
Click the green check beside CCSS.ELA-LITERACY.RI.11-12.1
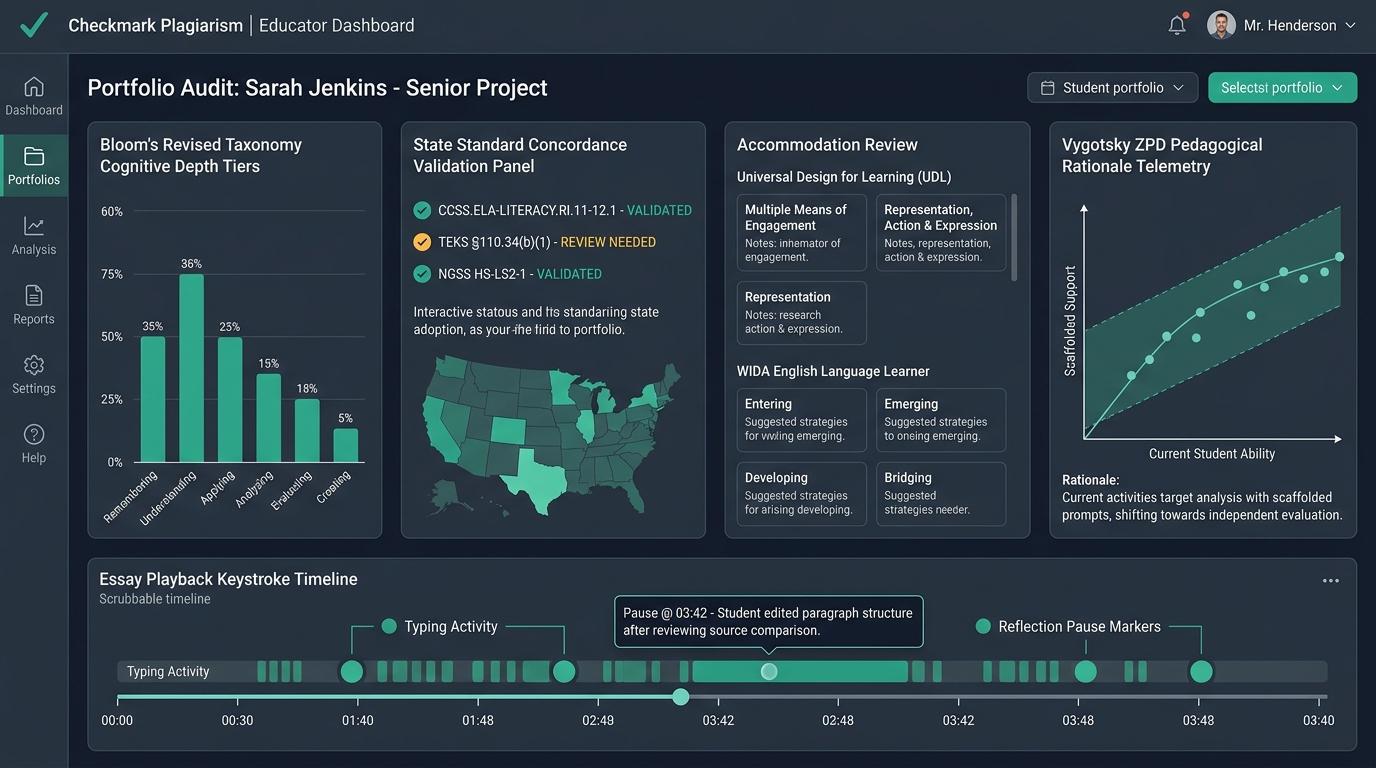[x=422, y=210]
